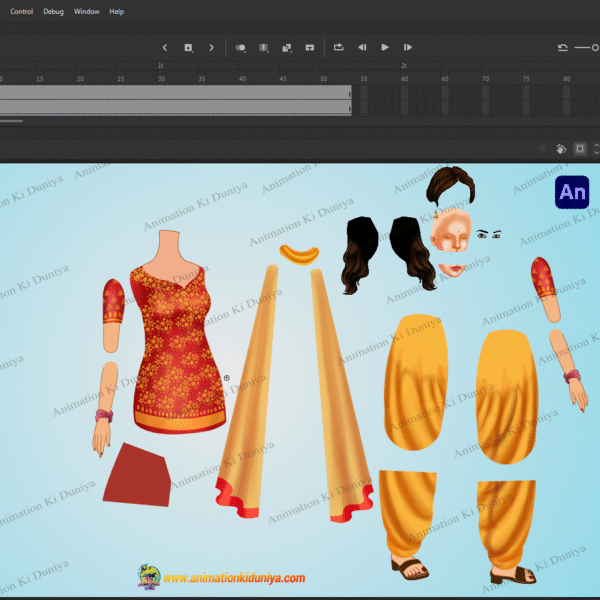
Task: Toggle Onion Skin in timeline
Action: pyautogui.click(x=241, y=47)
